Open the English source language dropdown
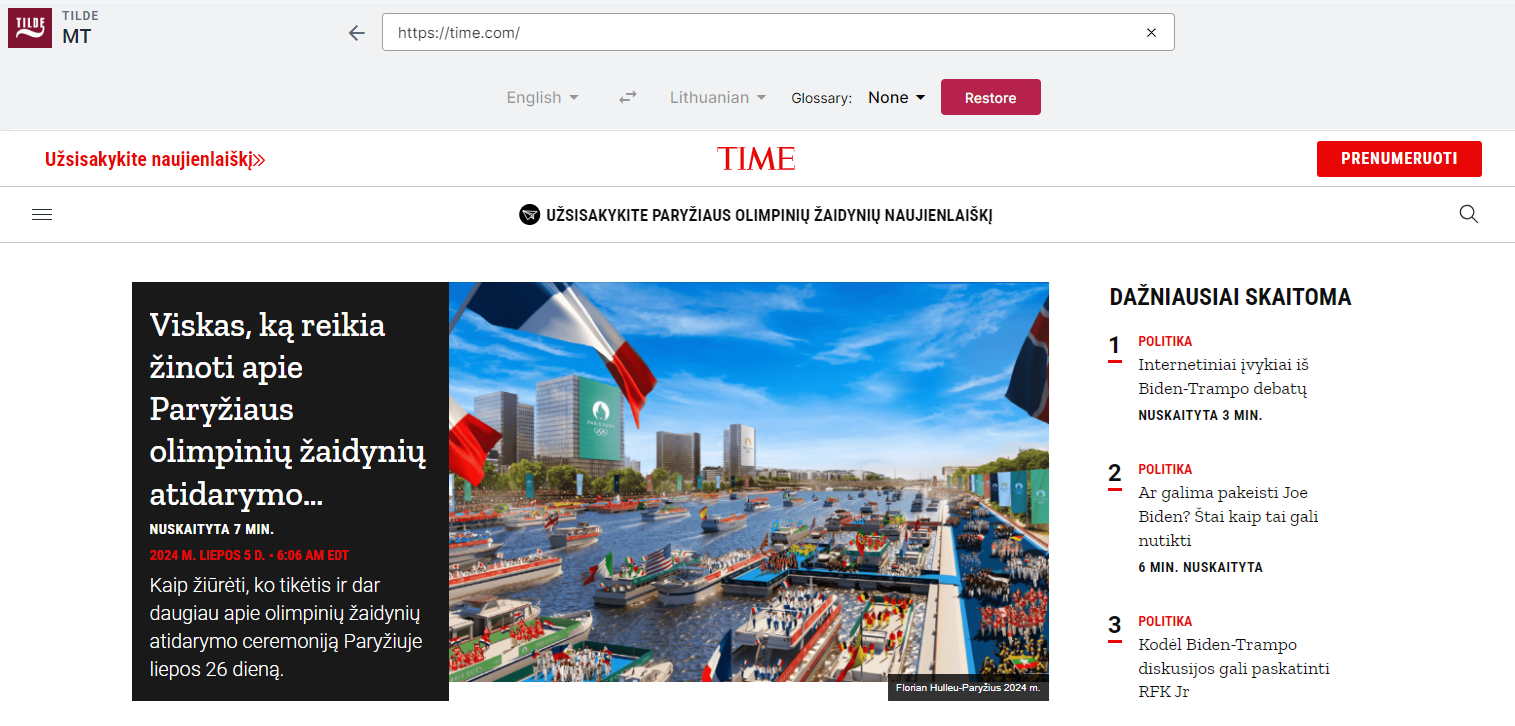Image resolution: width=1515 pixels, height=726 pixels. click(x=542, y=97)
